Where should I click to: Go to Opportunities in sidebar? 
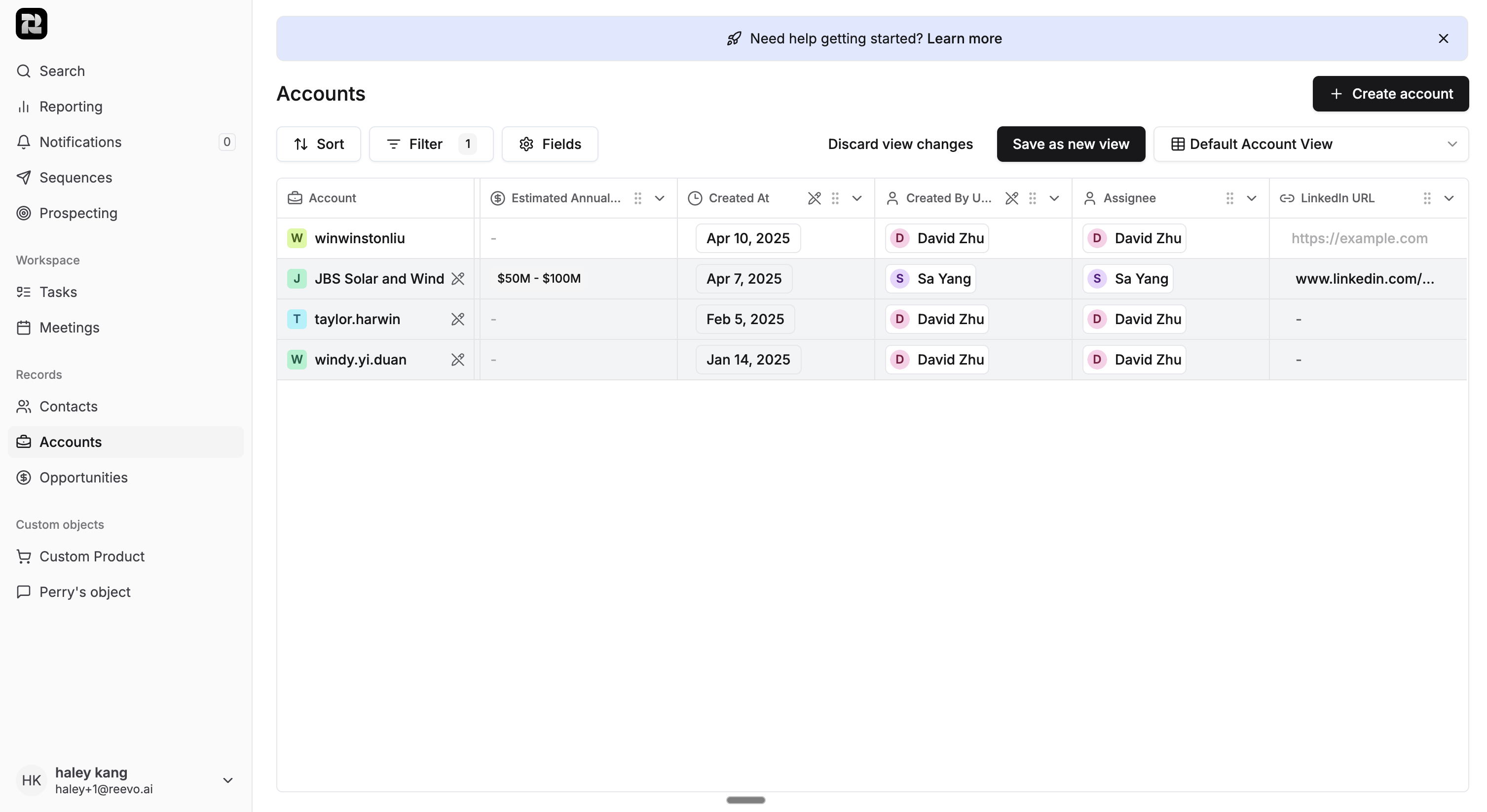pyautogui.click(x=83, y=477)
